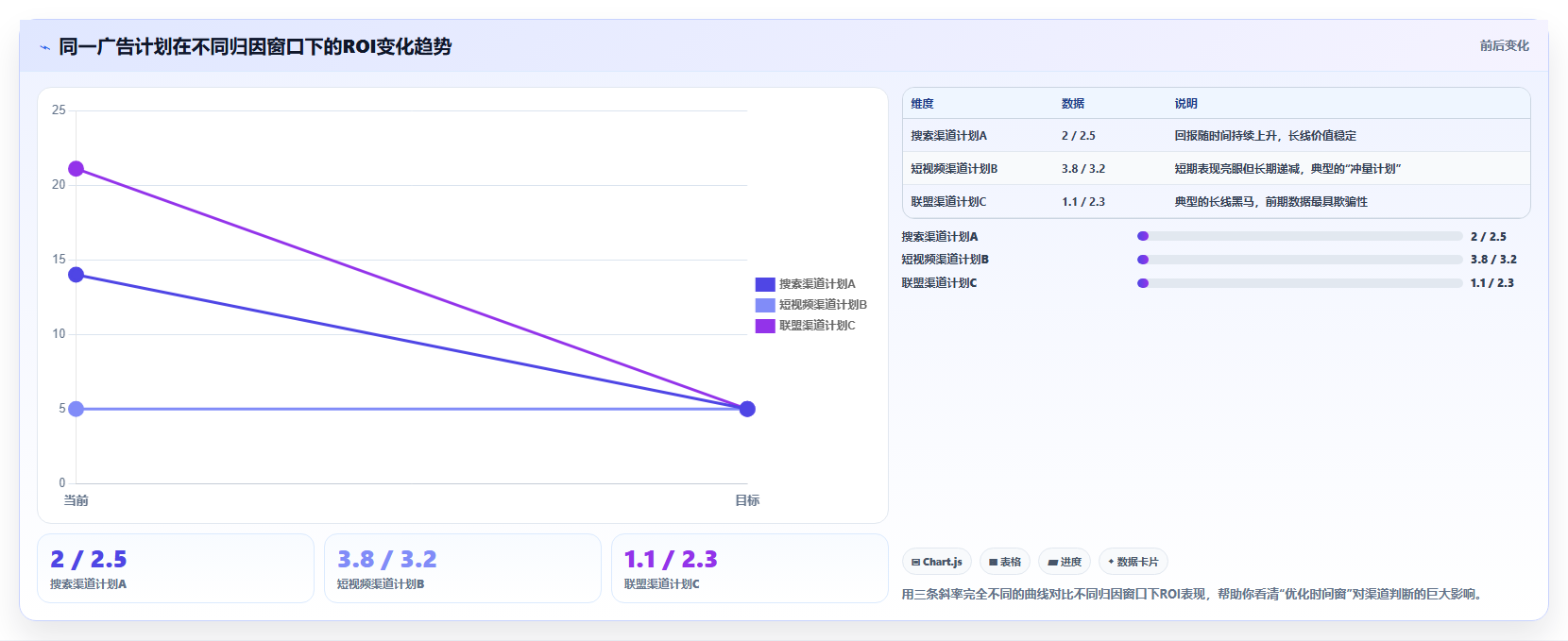Select 搜索渠道计划A cell in table
This screenshot has height=641, width=1568.
tap(948, 136)
